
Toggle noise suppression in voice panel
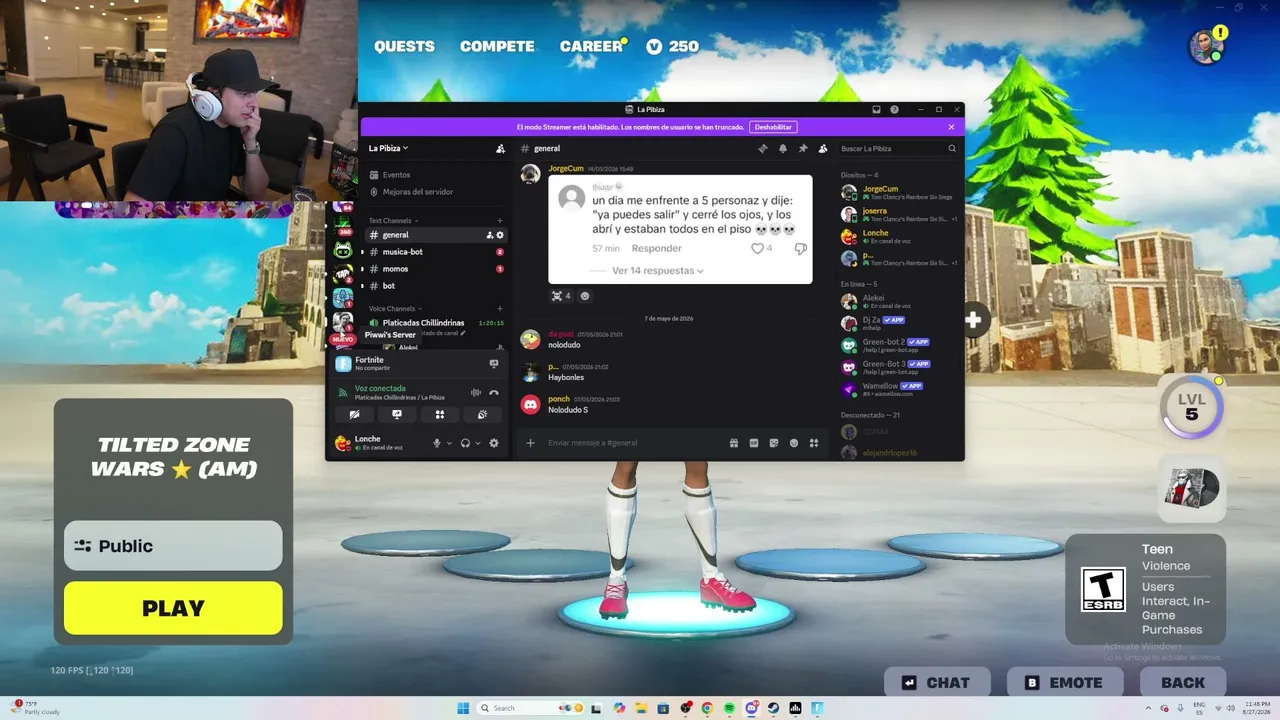click(x=476, y=392)
